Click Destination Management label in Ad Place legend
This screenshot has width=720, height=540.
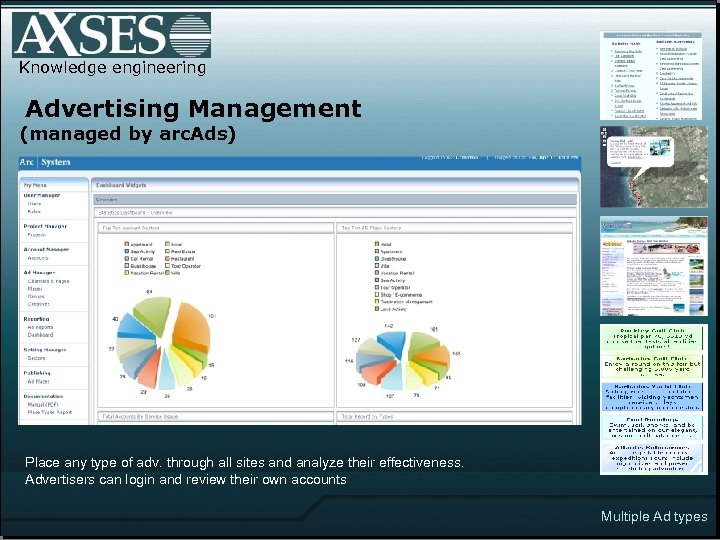(x=407, y=302)
